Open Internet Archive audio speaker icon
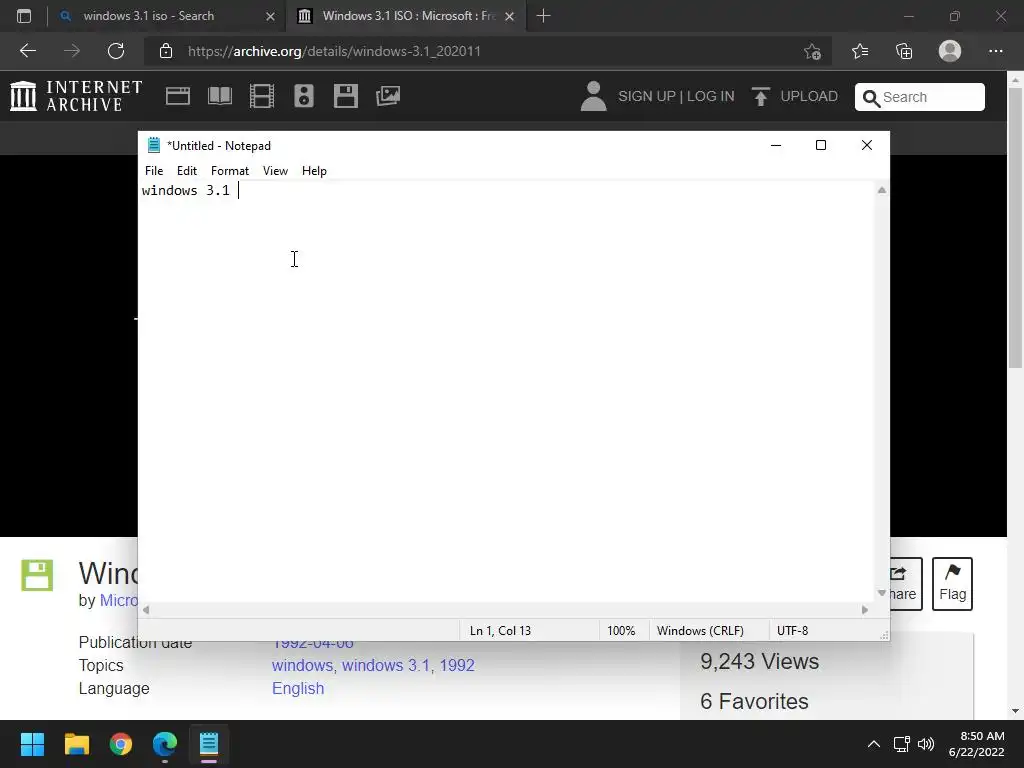Image resolution: width=1024 pixels, height=768 pixels. pos(304,96)
